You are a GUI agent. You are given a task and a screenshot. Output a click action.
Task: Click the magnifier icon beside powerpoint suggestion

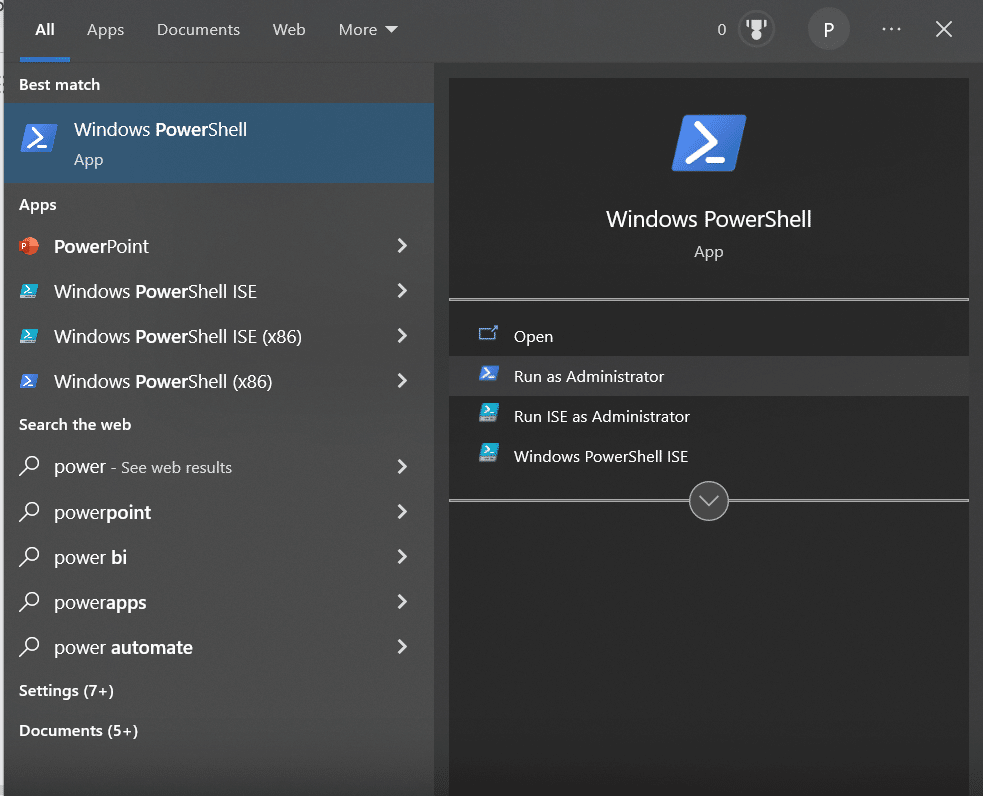coord(29,511)
